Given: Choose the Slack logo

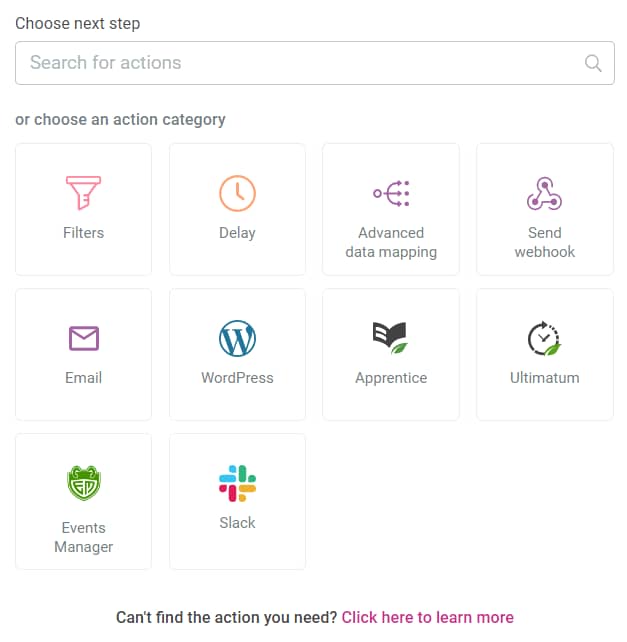Looking at the screenshot, I should pyautogui.click(x=238, y=483).
